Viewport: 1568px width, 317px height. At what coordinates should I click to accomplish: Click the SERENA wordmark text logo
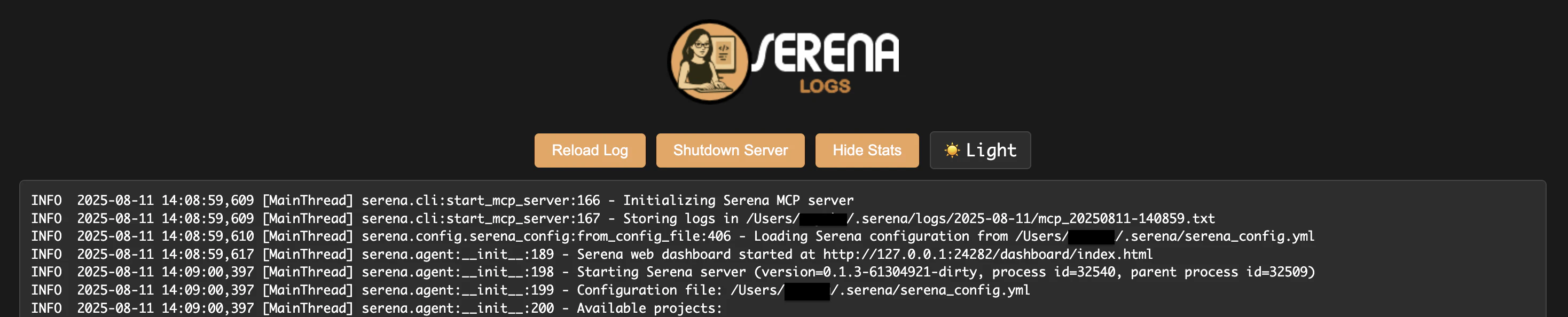(826, 53)
